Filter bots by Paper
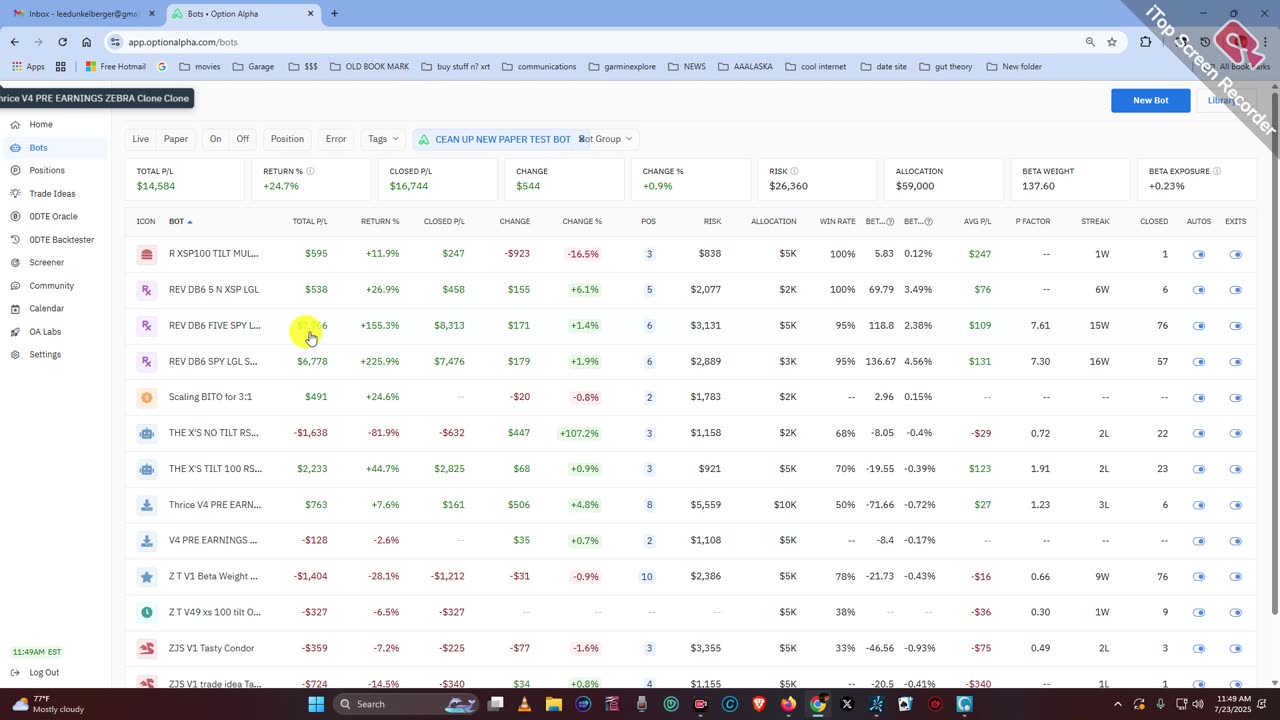The image size is (1280, 720). pyautogui.click(x=176, y=139)
